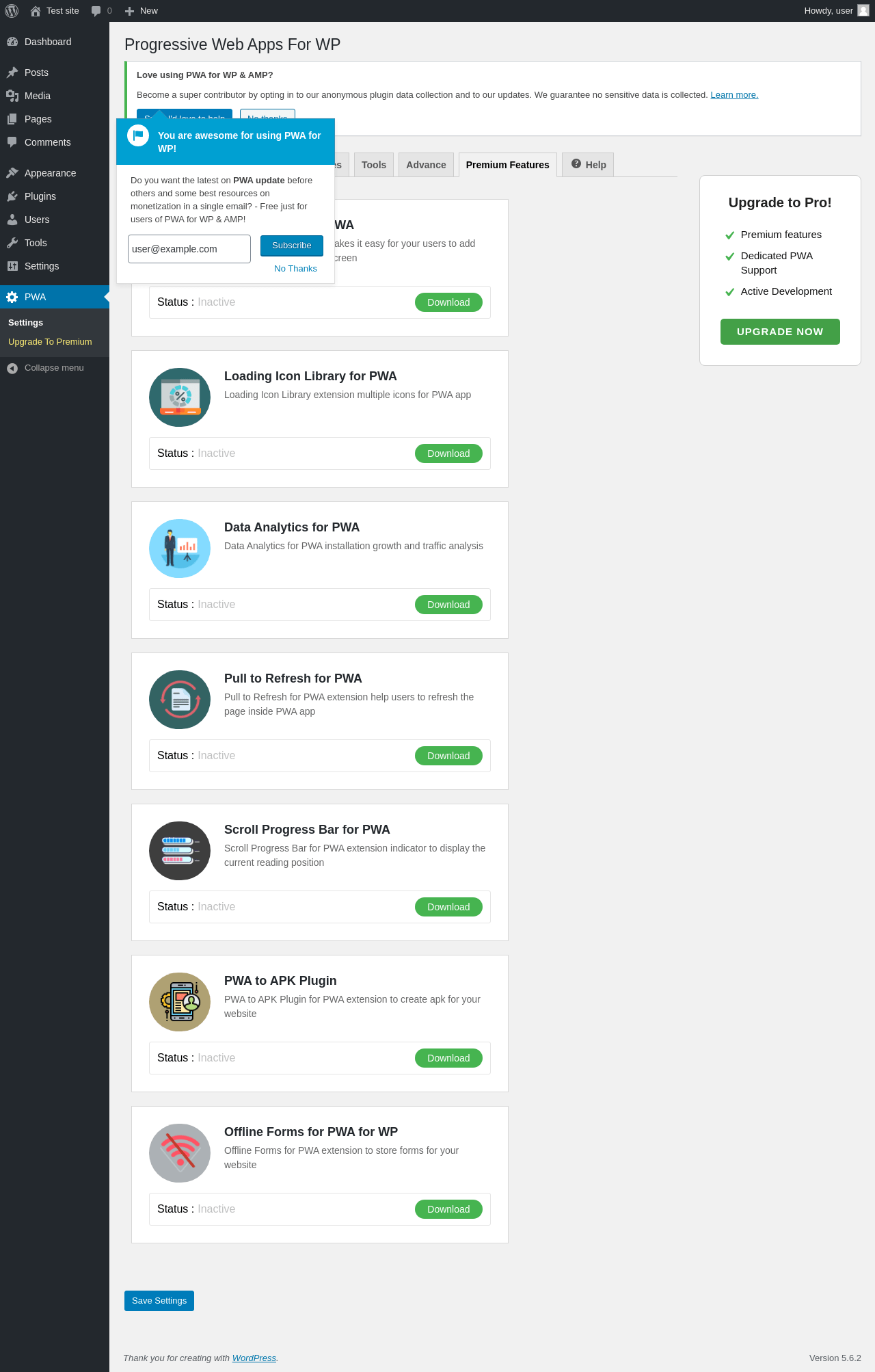Viewport: 875px width, 1372px height.
Task: Click the Help tab question mark icon
Action: coord(576,164)
